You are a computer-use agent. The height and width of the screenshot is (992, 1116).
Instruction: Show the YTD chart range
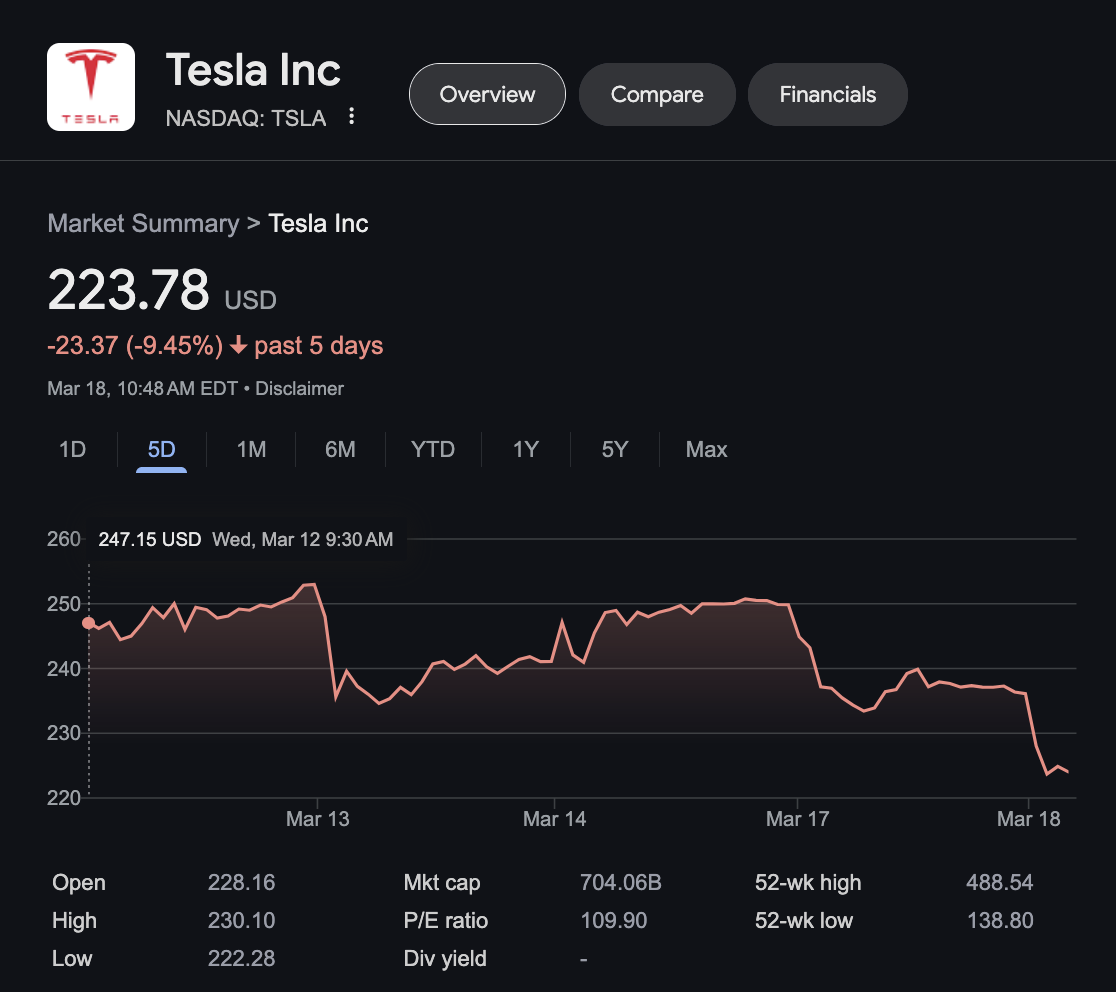coord(433,449)
